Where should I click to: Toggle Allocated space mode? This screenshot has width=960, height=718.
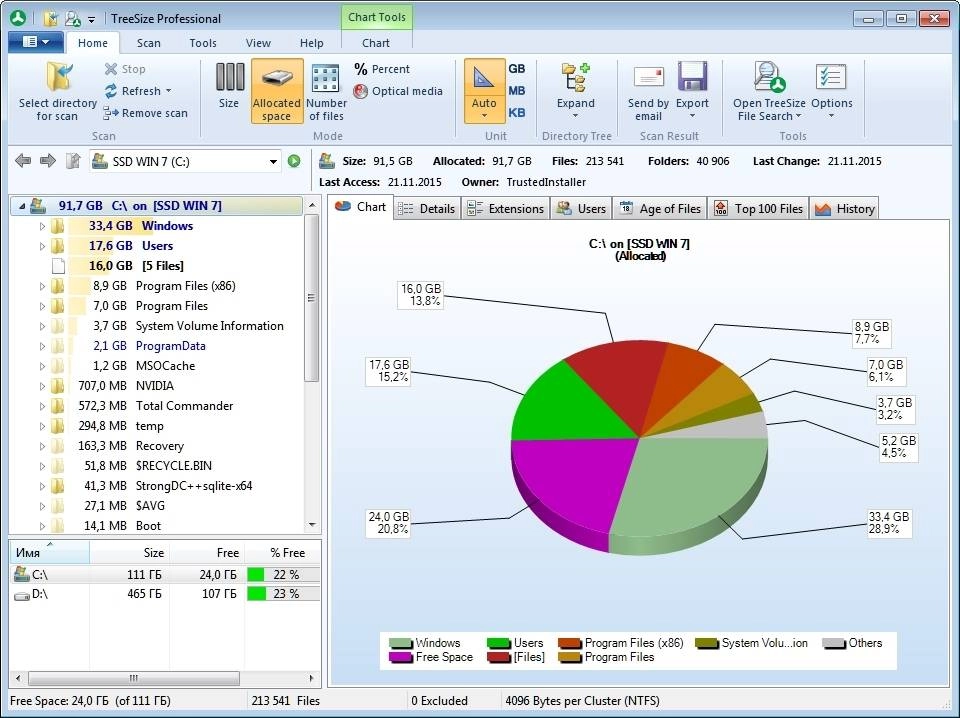pos(277,91)
